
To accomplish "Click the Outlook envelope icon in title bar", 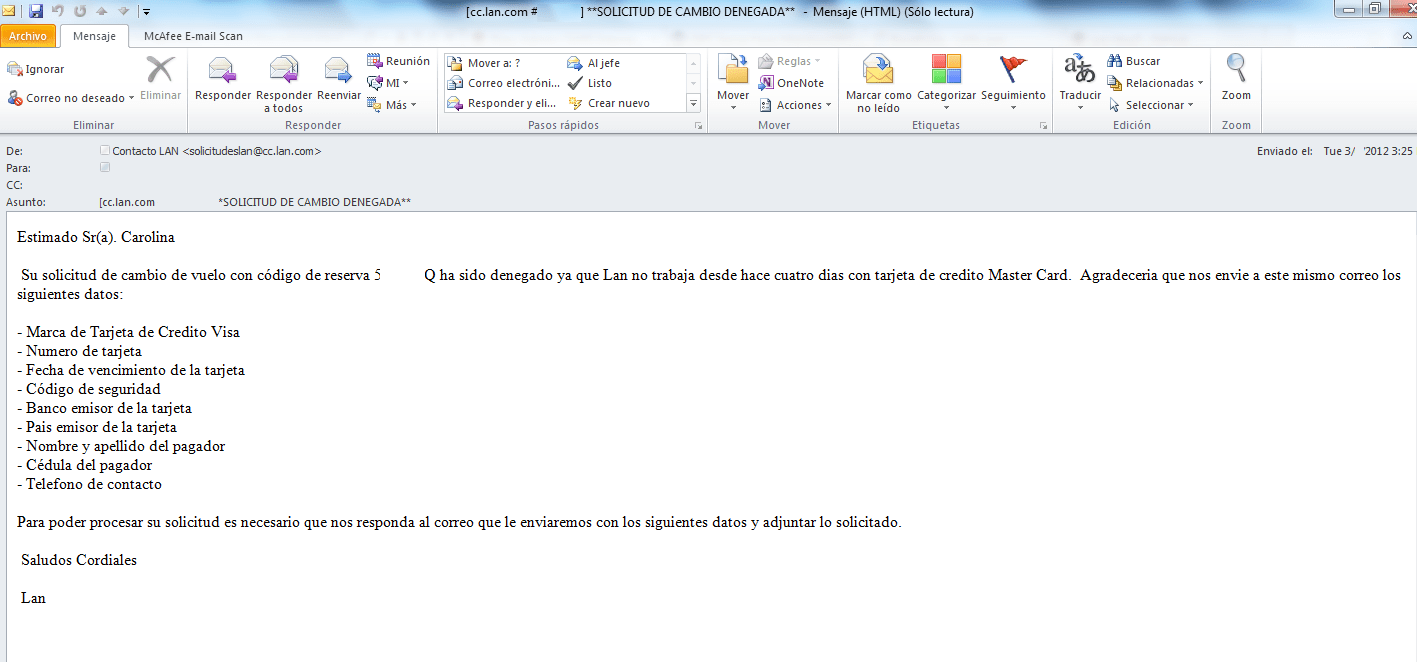I will (x=10, y=12).
